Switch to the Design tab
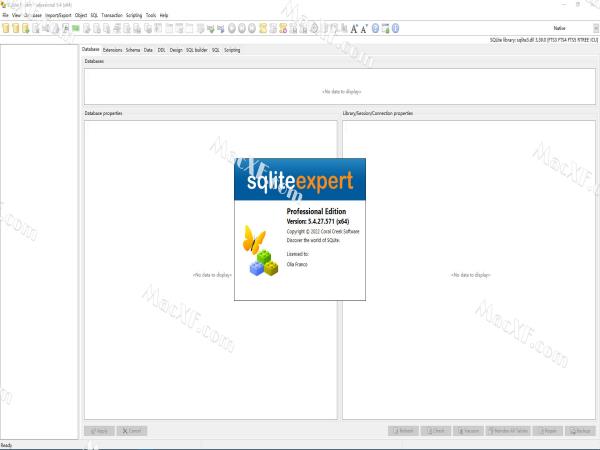The width and height of the screenshot is (600, 450). 176,50
